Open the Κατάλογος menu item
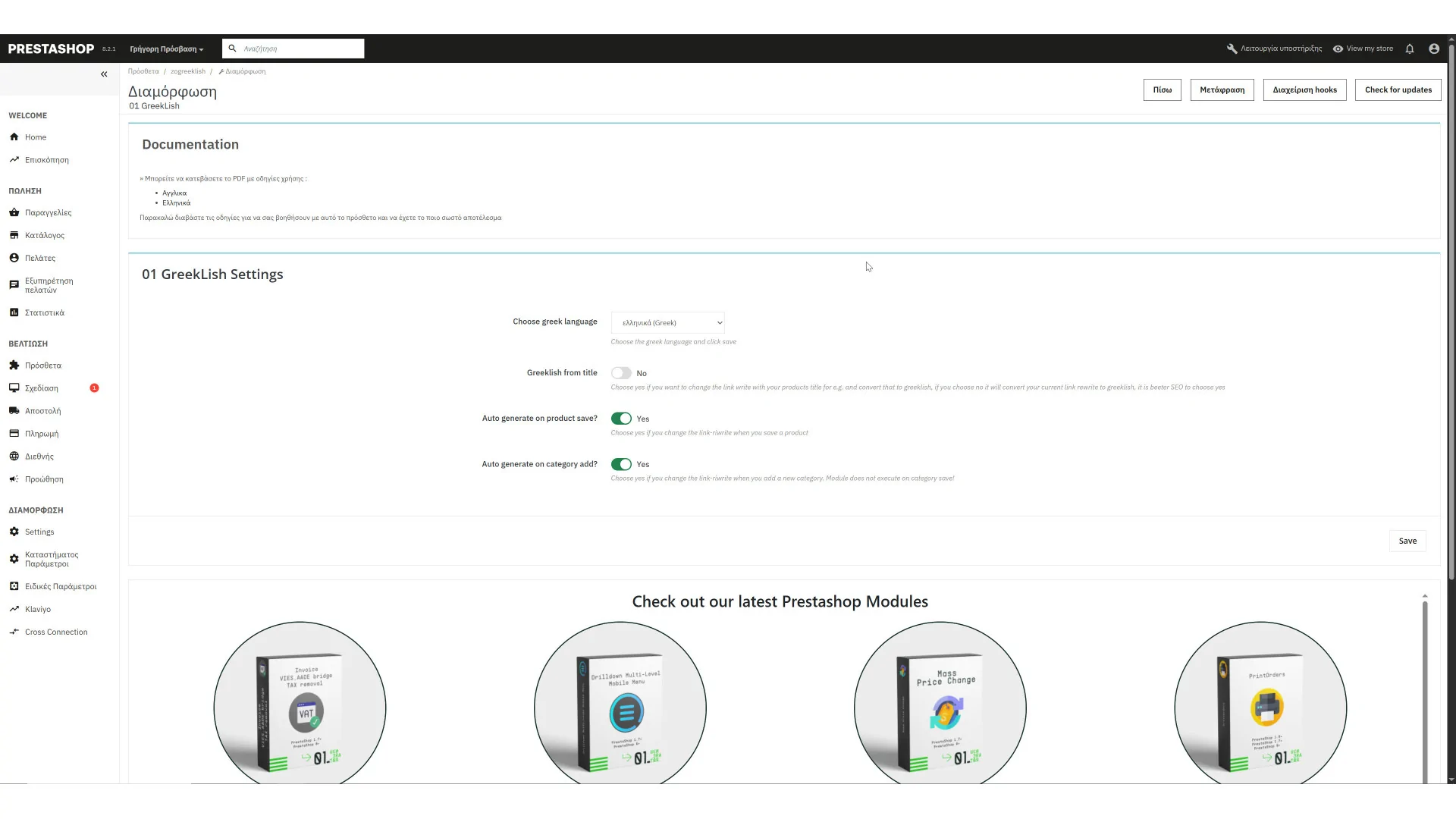This screenshot has width=1456, height=819. [x=44, y=235]
